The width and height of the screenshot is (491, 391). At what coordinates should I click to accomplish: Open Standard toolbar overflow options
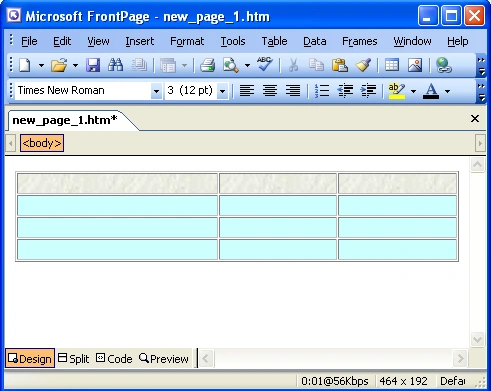[x=481, y=66]
